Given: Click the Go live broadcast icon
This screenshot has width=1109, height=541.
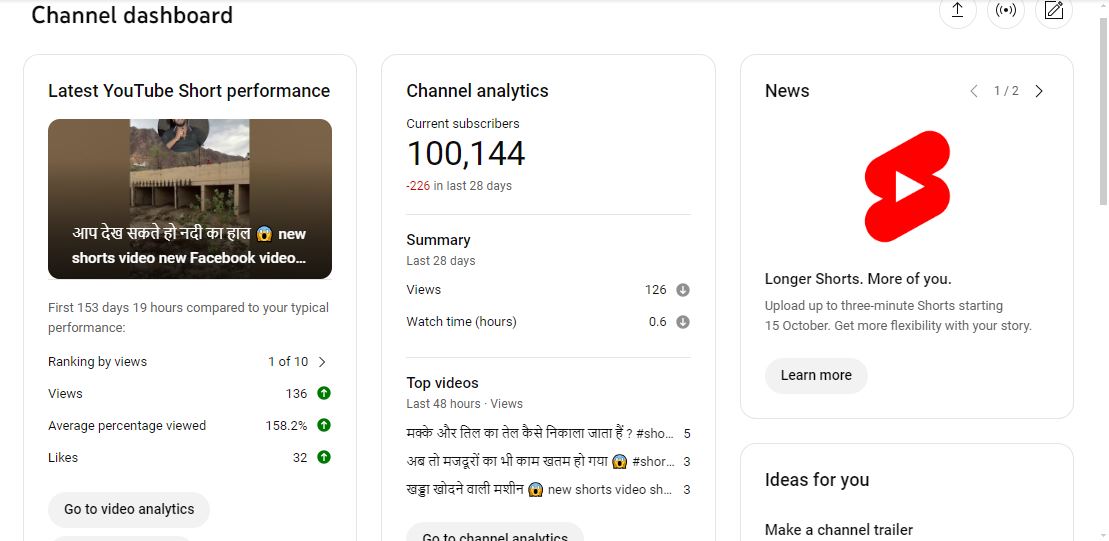Looking at the screenshot, I should pyautogui.click(x=1005, y=11).
